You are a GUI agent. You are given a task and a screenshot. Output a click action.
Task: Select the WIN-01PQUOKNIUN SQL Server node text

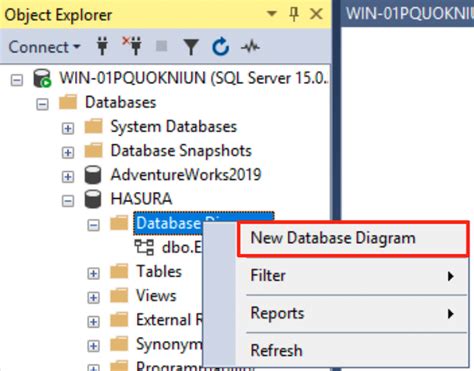(193, 78)
